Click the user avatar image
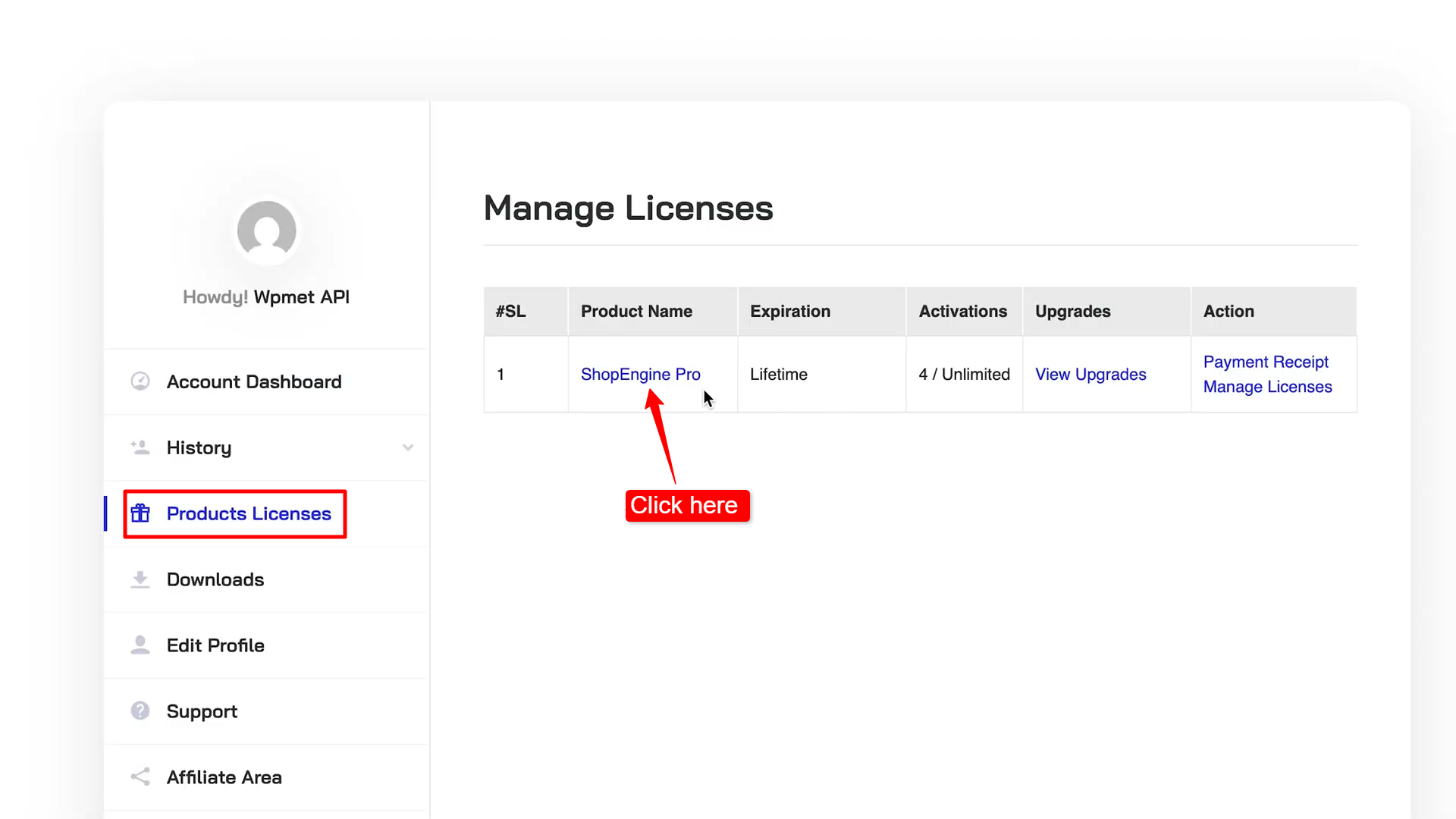Screen dimensions: 1456x819 [x=267, y=231]
